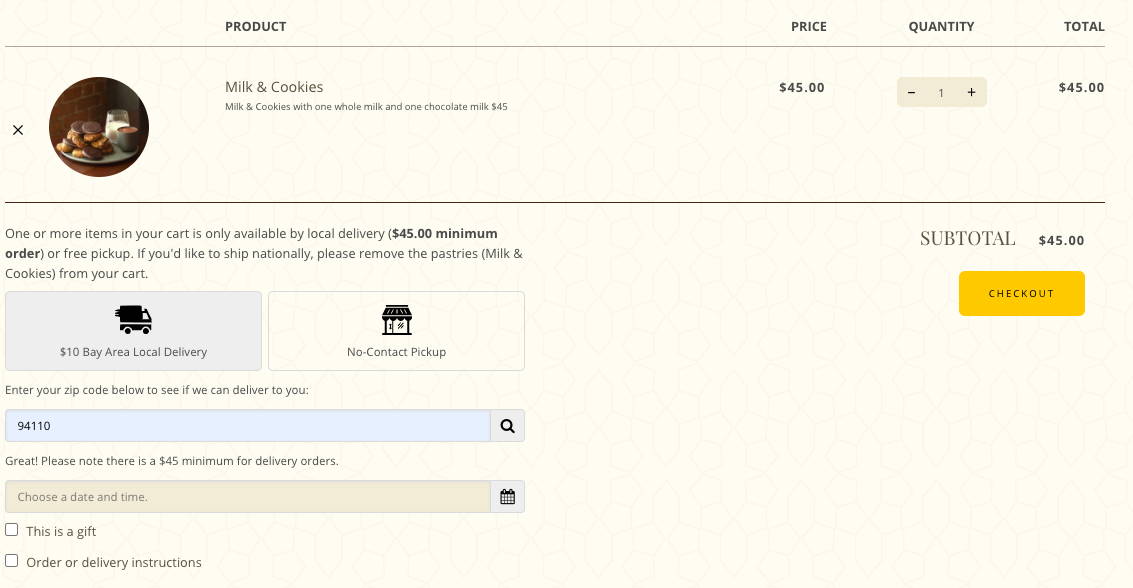Click the SUBTOTAL amount of $45.00
1133x588 pixels.
[1061, 241]
